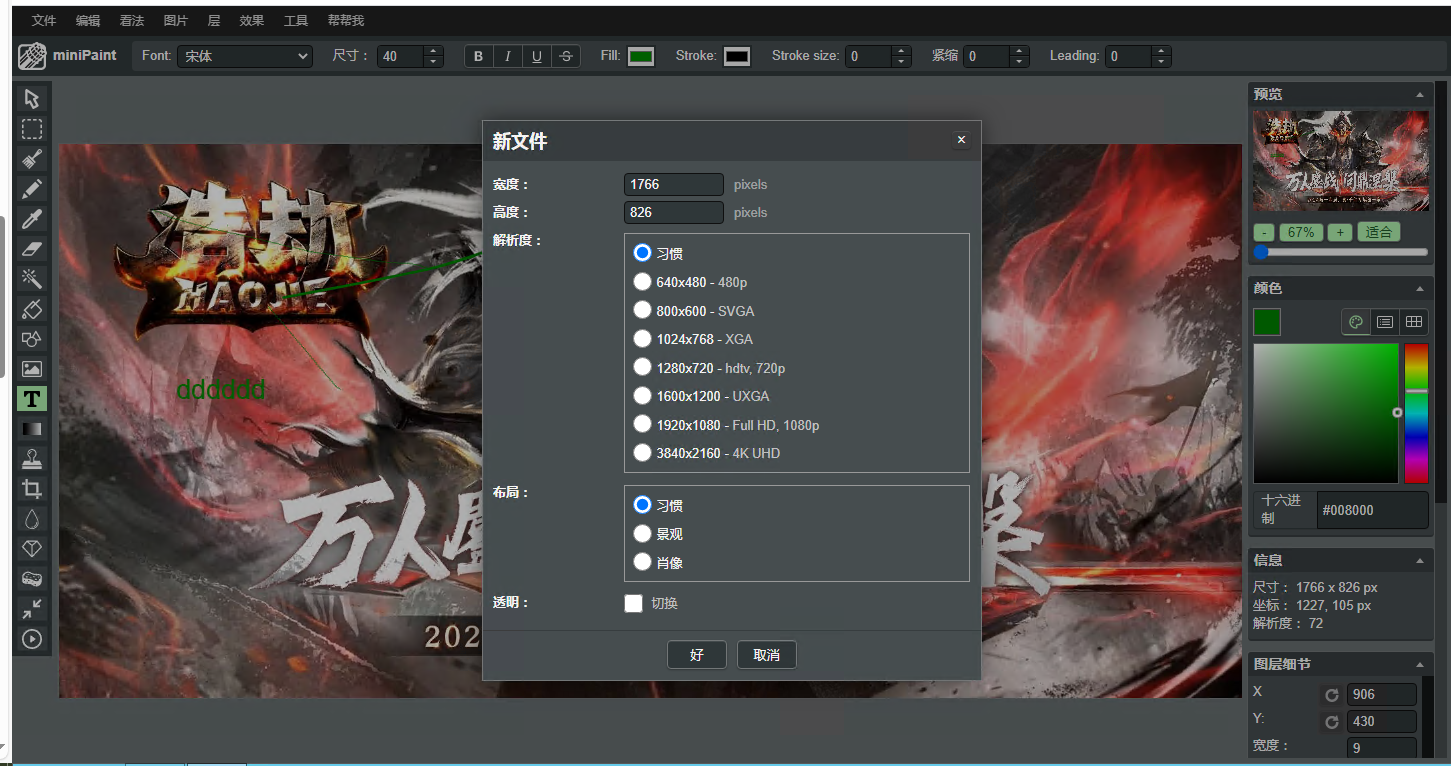Pick the rectangular Selection tool

pyautogui.click(x=32, y=128)
